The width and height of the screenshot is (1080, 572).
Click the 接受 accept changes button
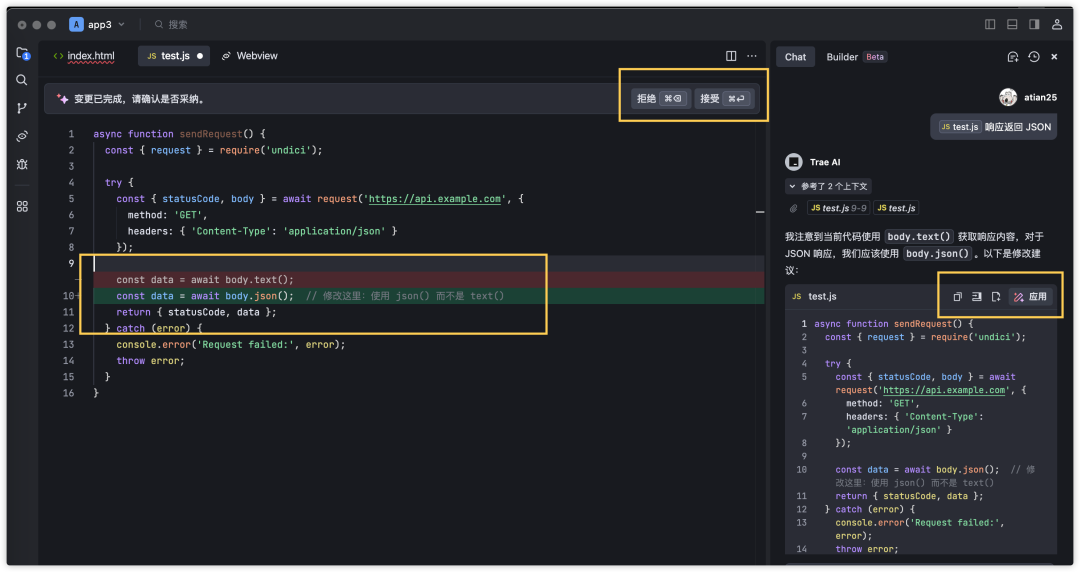coord(723,99)
